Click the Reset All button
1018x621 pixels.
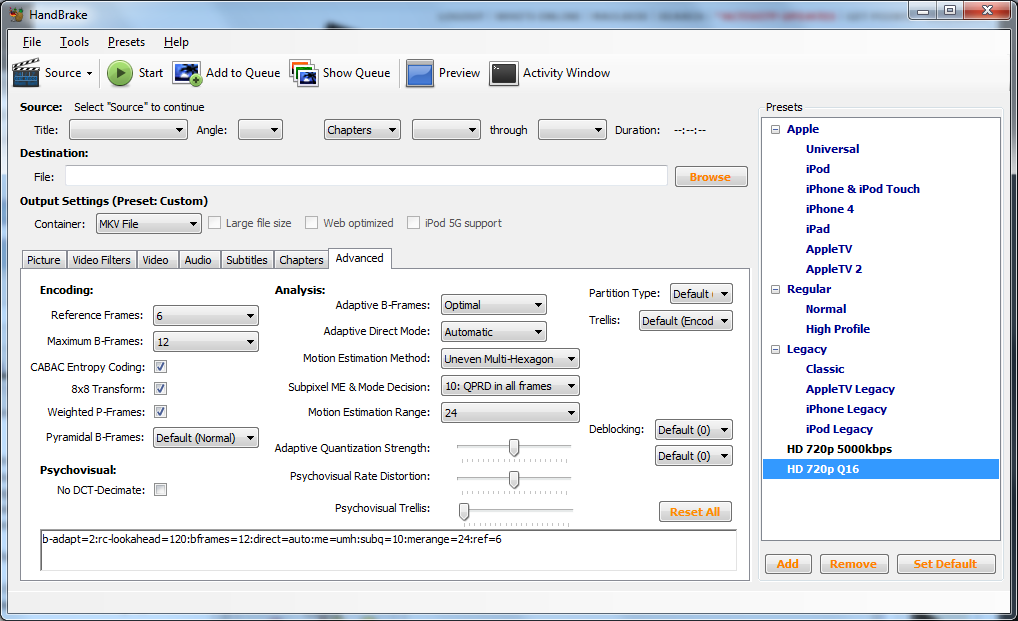click(695, 512)
